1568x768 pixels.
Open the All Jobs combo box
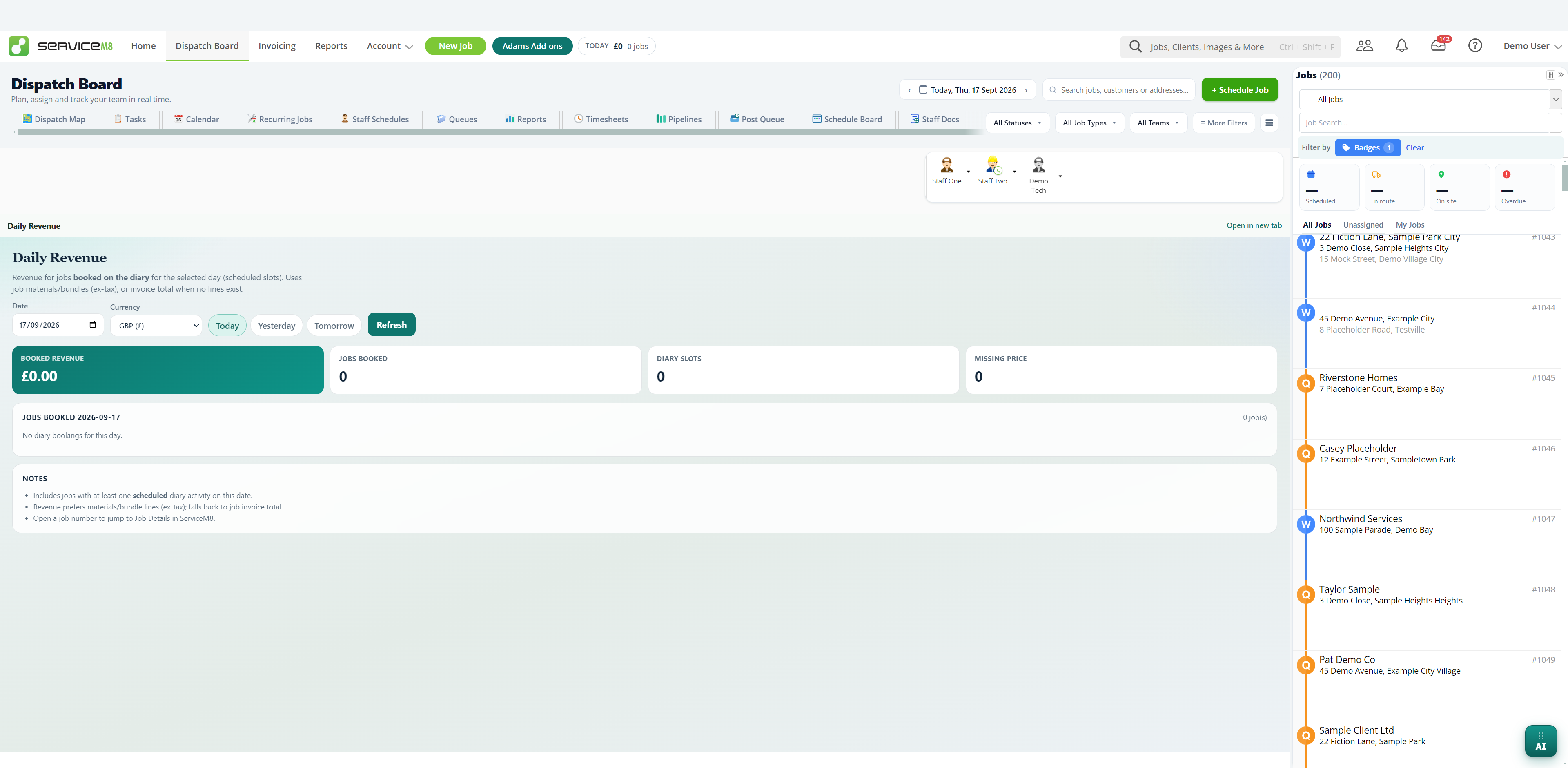[1430, 99]
